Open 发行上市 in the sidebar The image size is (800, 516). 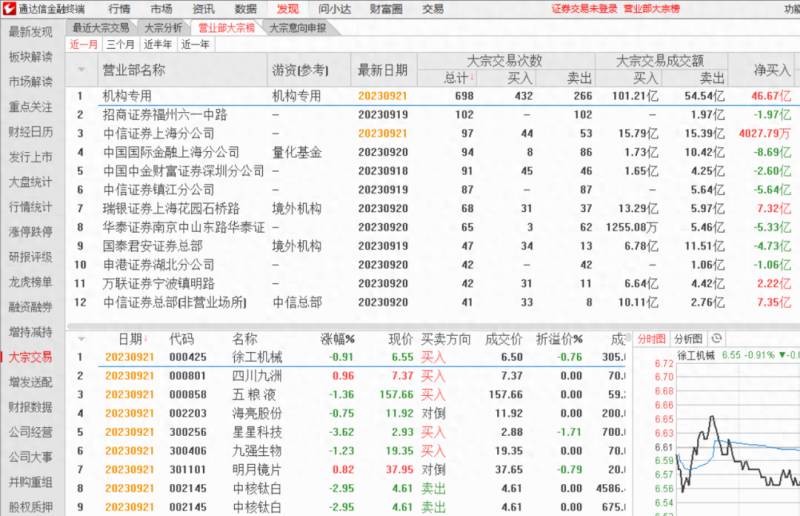click(x=31, y=157)
